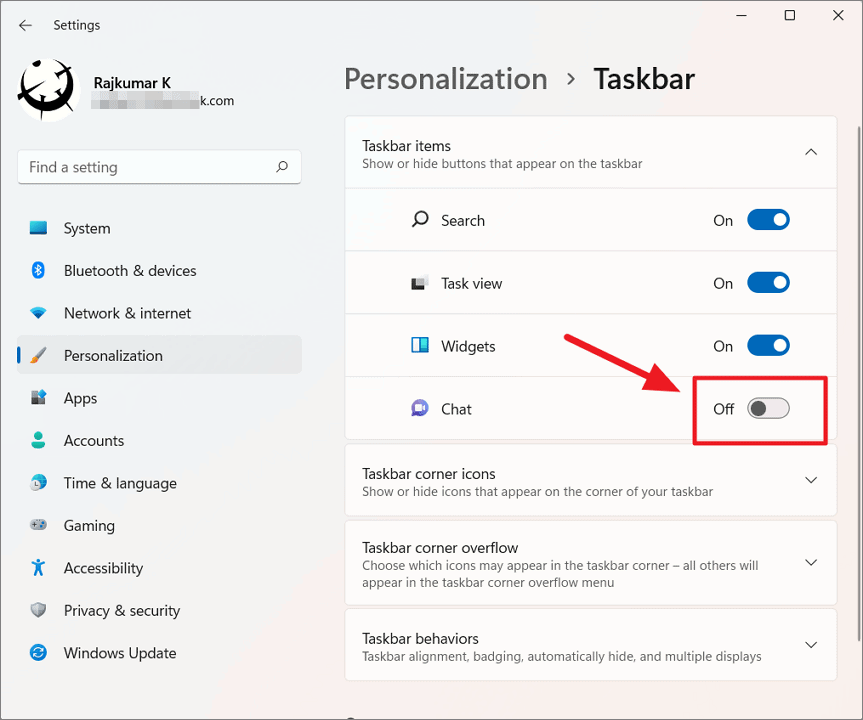This screenshot has height=720, width=863.
Task: Select Privacy & security
Action: pos(36,610)
